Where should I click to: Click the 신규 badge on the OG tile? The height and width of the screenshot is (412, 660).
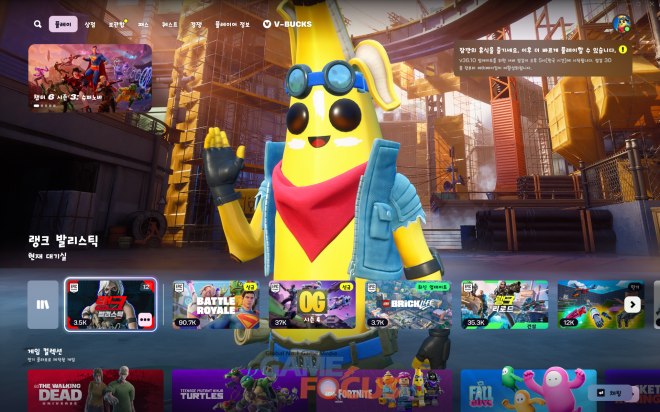pyautogui.click(x=346, y=287)
